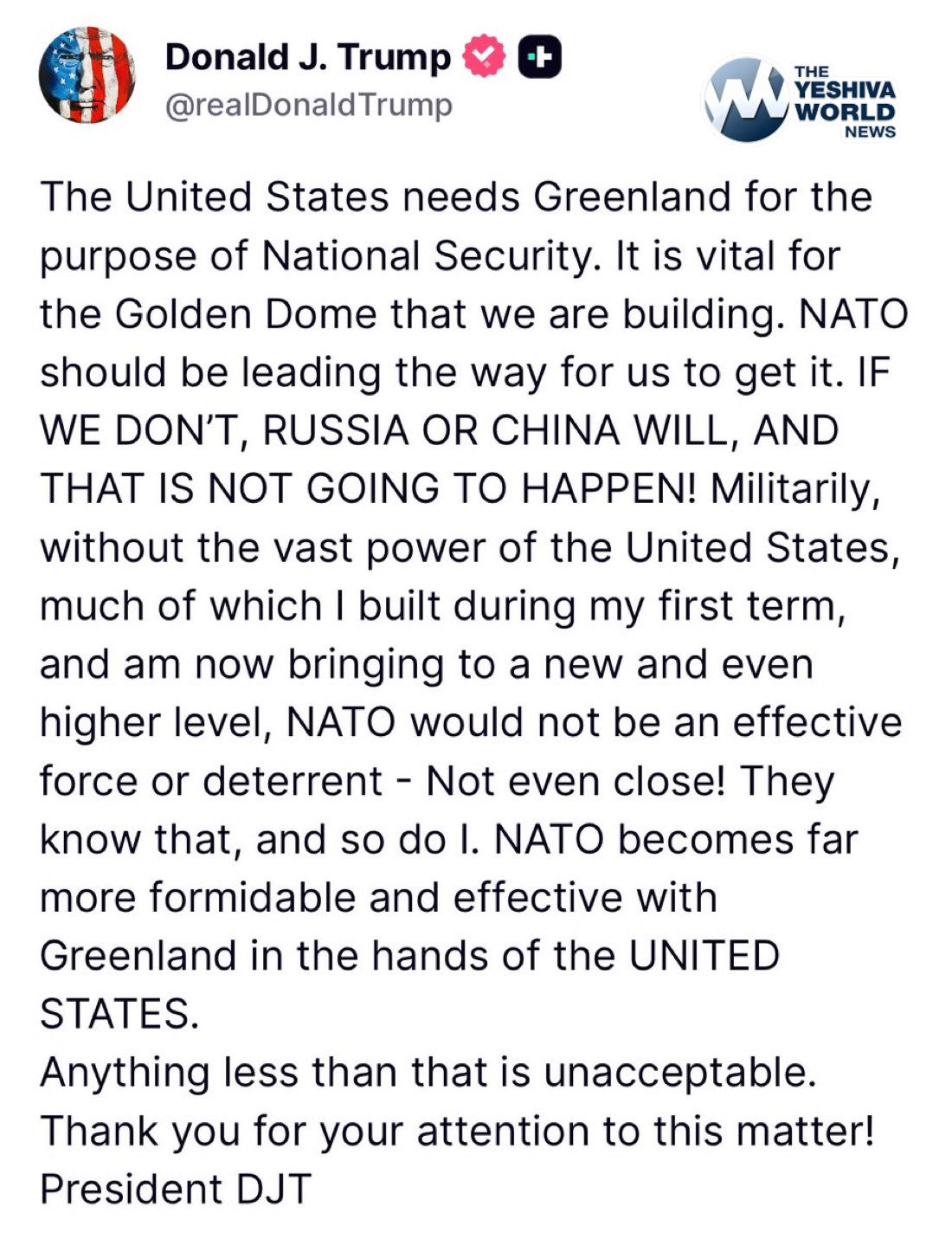Click the black plus badge icon
The width and height of the screenshot is (952, 1239).
539,57
